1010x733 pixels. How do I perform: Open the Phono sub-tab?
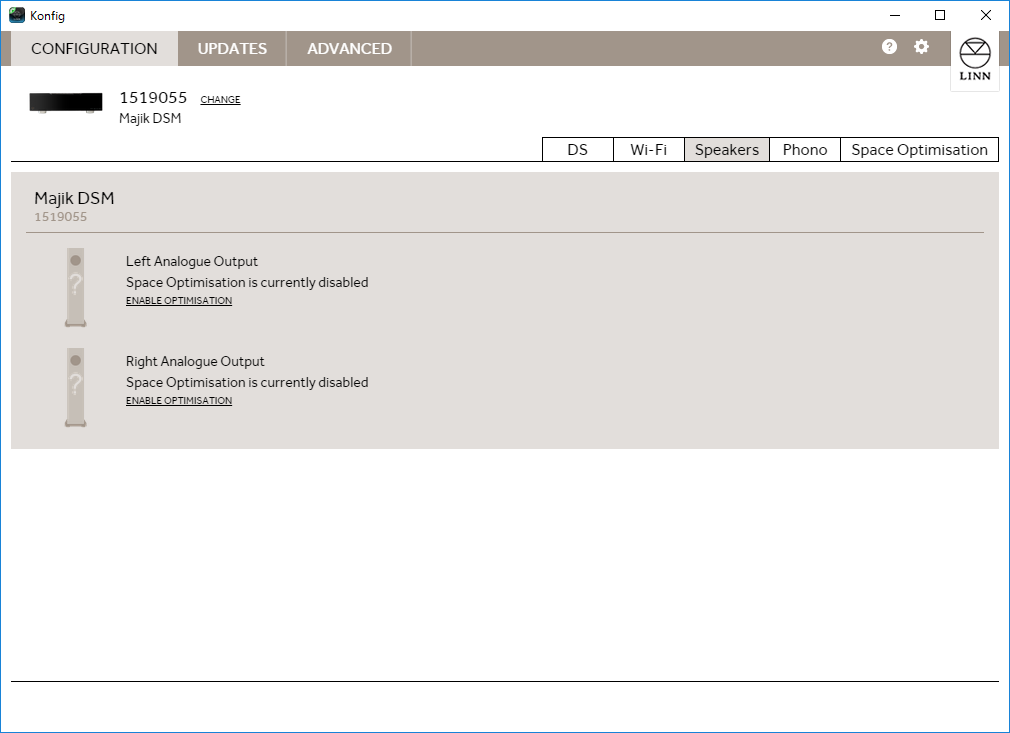coord(805,149)
